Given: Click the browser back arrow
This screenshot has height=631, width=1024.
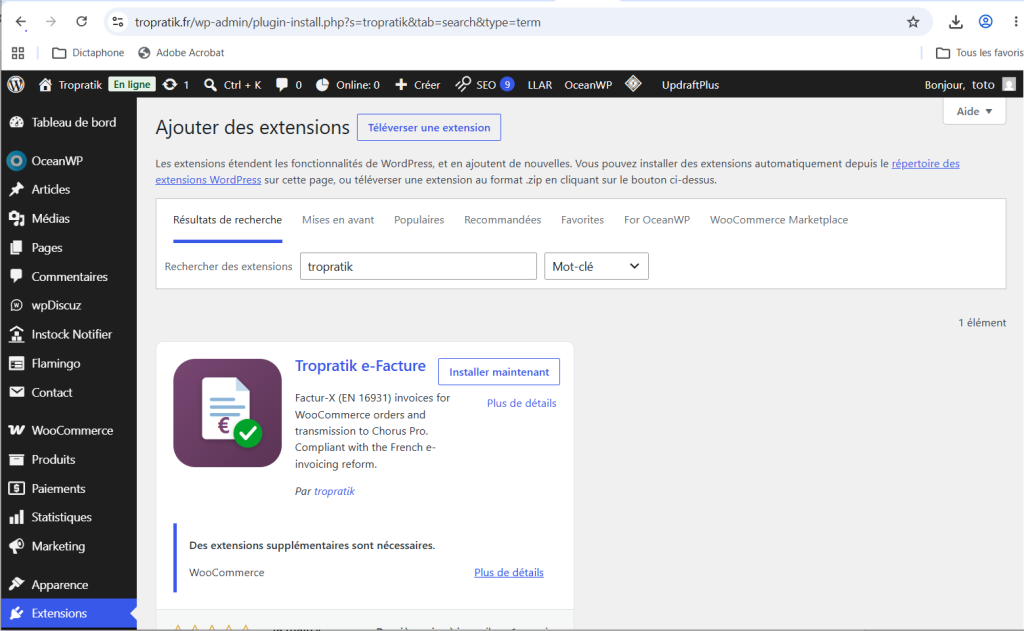Looking at the screenshot, I should pyautogui.click(x=21, y=22).
